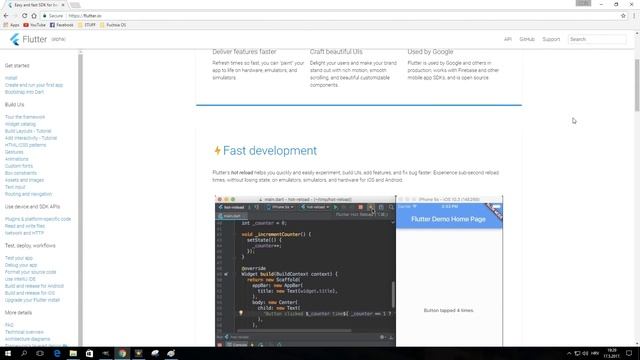Open Build Layouts - Tutorial link
The height and width of the screenshot is (360, 640).
[28, 131]
